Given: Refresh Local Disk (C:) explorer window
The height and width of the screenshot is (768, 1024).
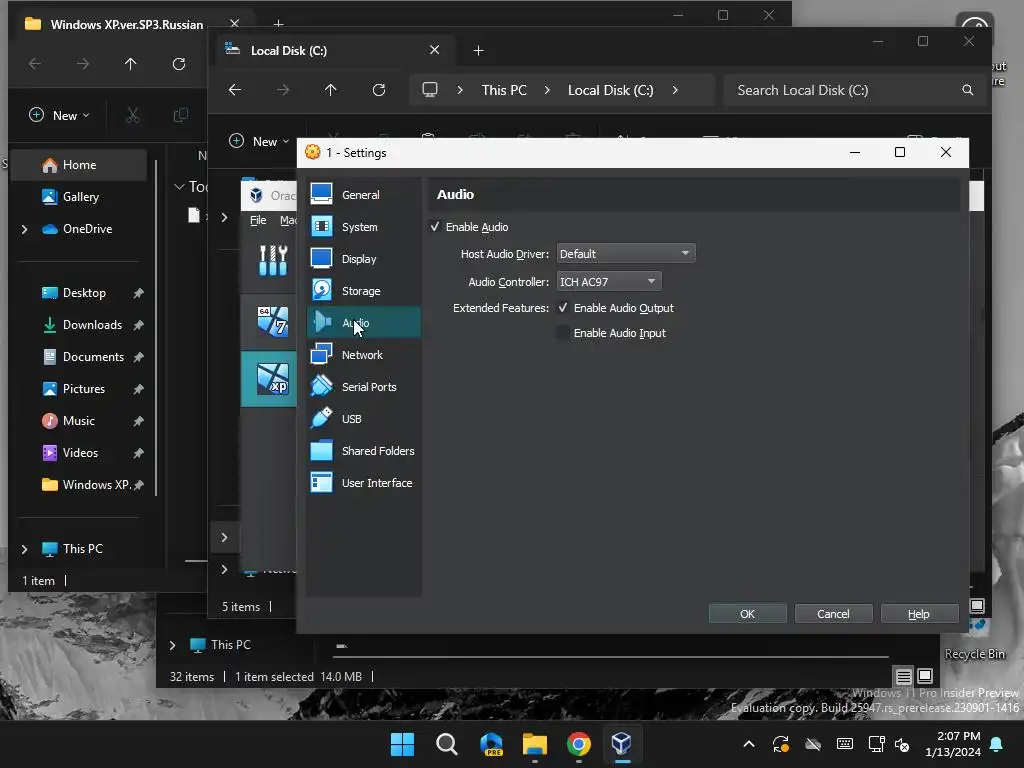Looking at the screenshot, I should (379, 90).
